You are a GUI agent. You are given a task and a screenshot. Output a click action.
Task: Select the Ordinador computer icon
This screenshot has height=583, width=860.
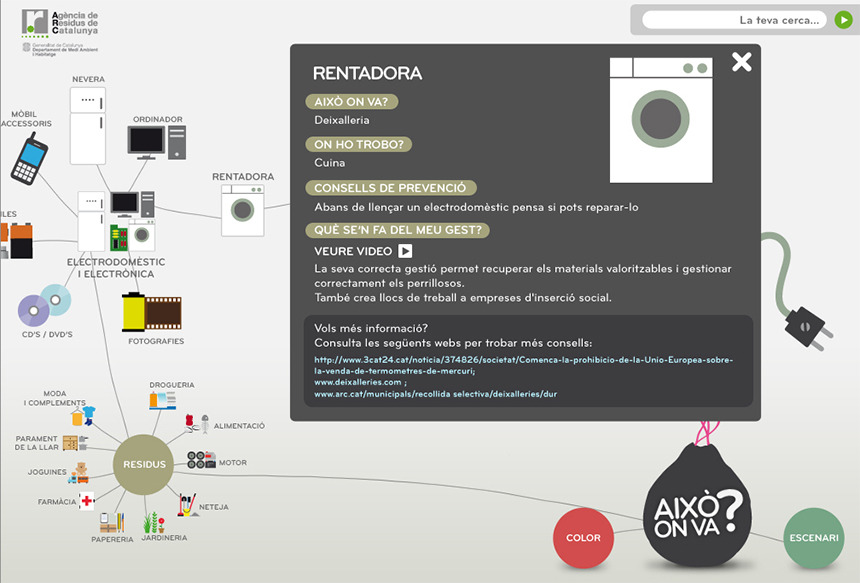pos(157,141)
